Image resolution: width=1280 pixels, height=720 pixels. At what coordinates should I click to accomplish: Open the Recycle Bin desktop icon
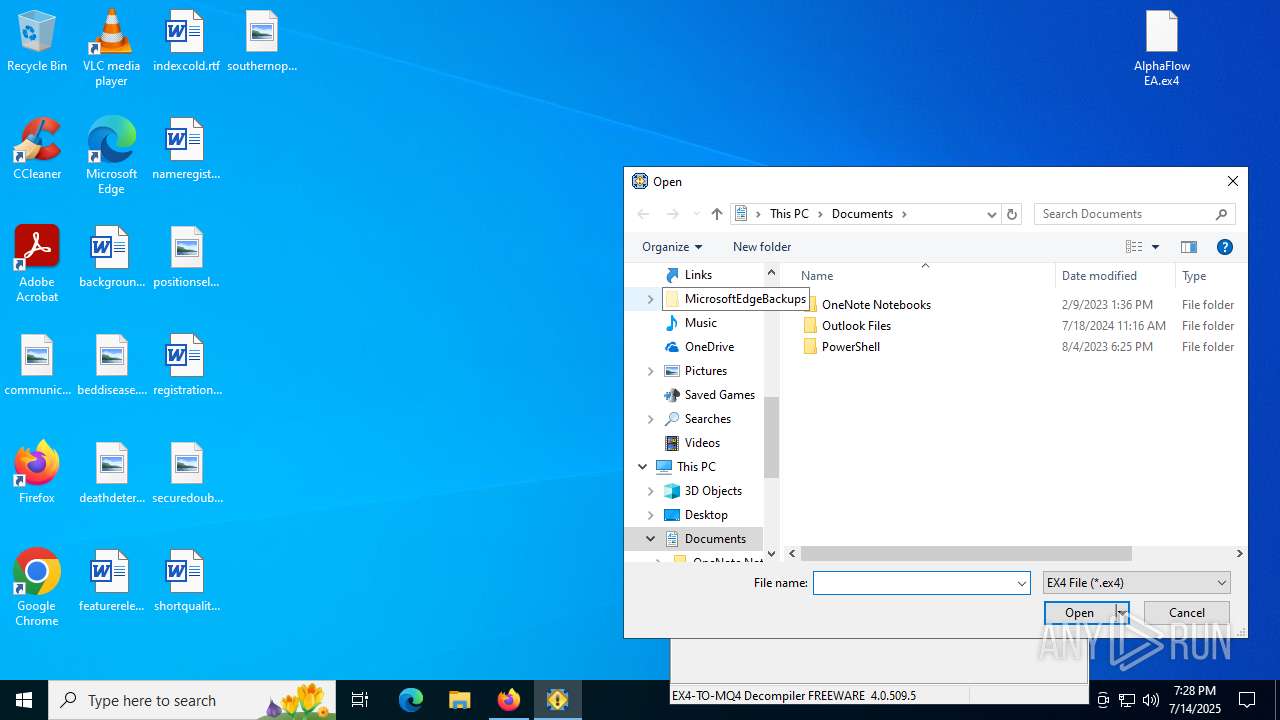37,41
